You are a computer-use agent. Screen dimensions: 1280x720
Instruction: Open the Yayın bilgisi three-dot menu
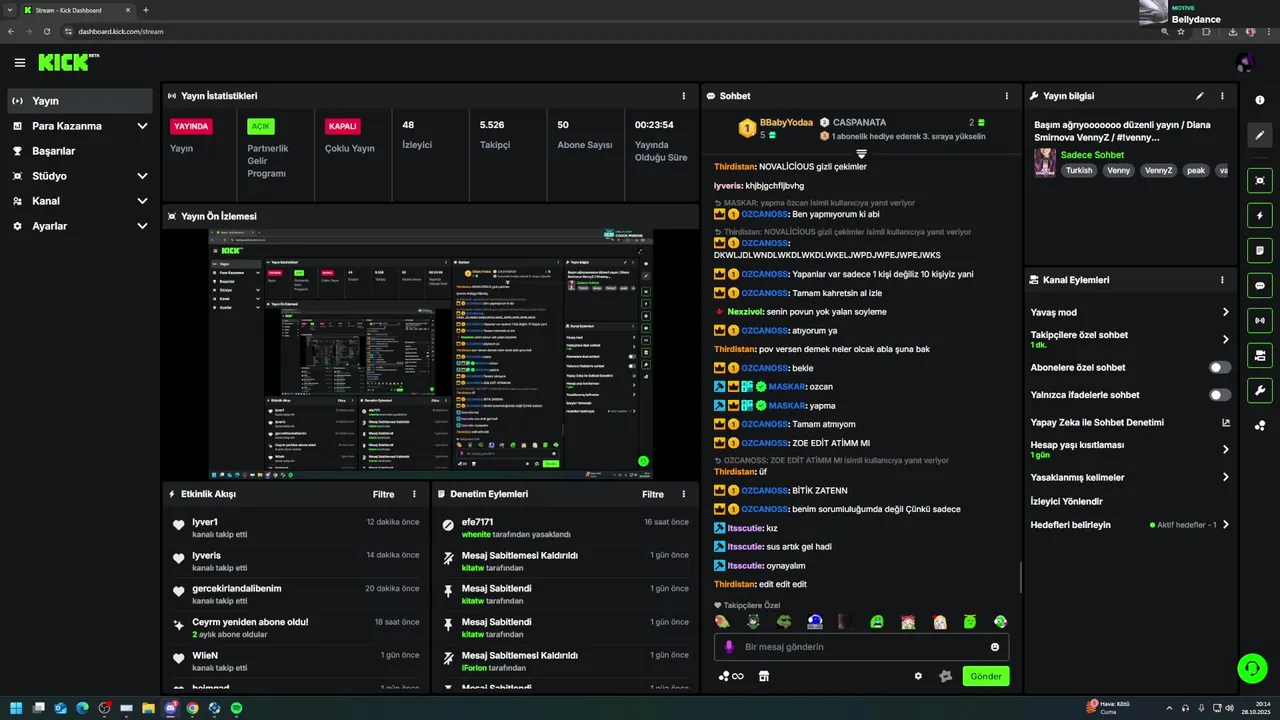point(1222,96)
